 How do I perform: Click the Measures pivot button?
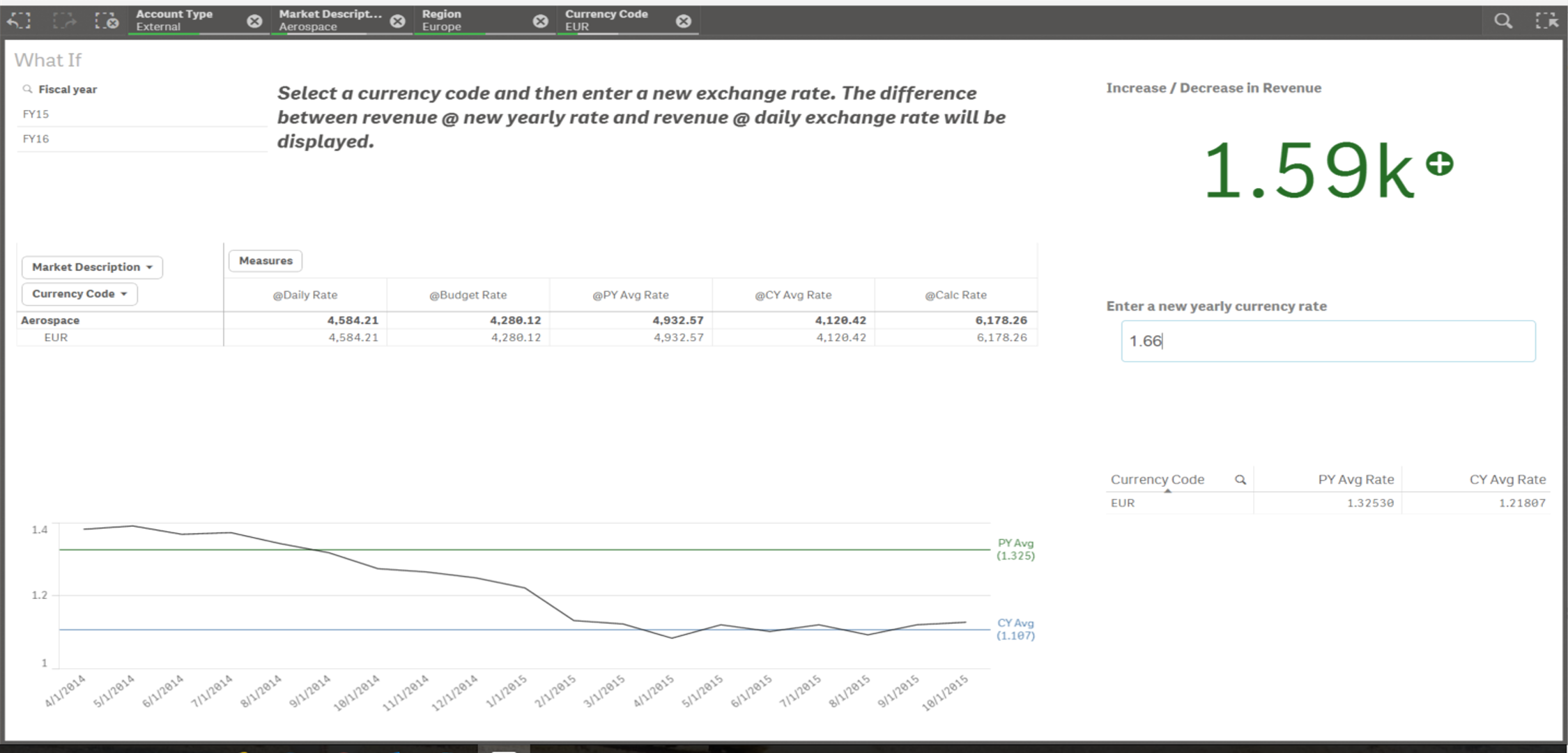tap(266, 261)
